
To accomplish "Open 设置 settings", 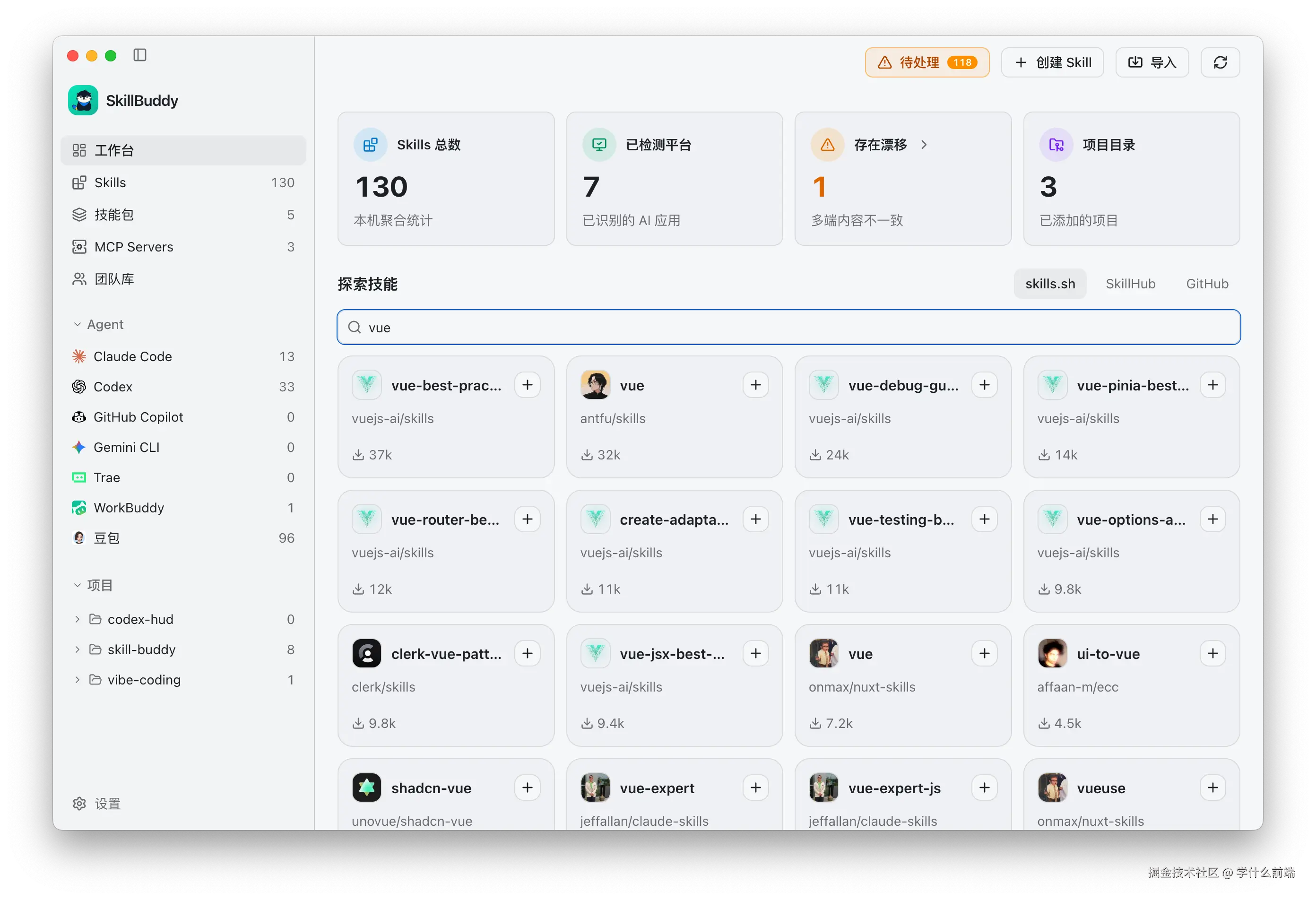I will 97,804.
